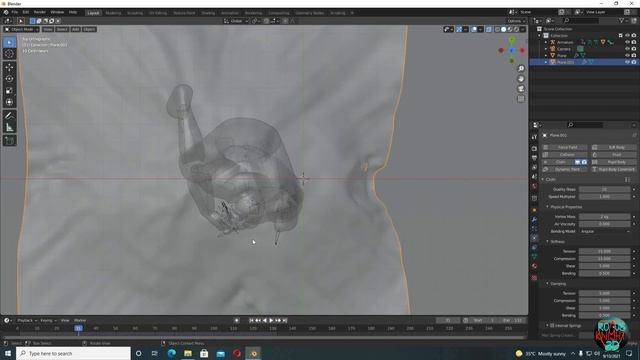Click the Force Field physics button
The width and height of the screenshot is (640, 360).
[564, 147]
